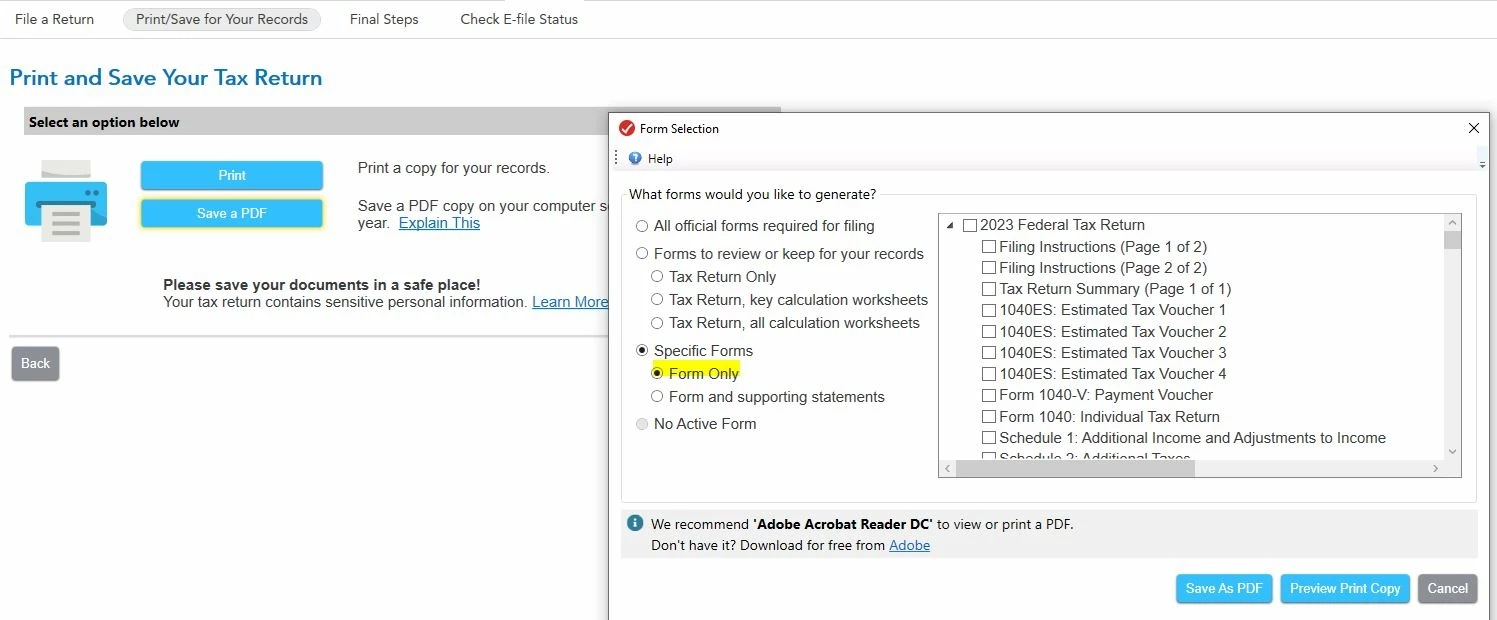Image resolution: width=1497 pixels, height=620 pixels.
Task: Select All official forms required for filing
Action: coord(642,226)
